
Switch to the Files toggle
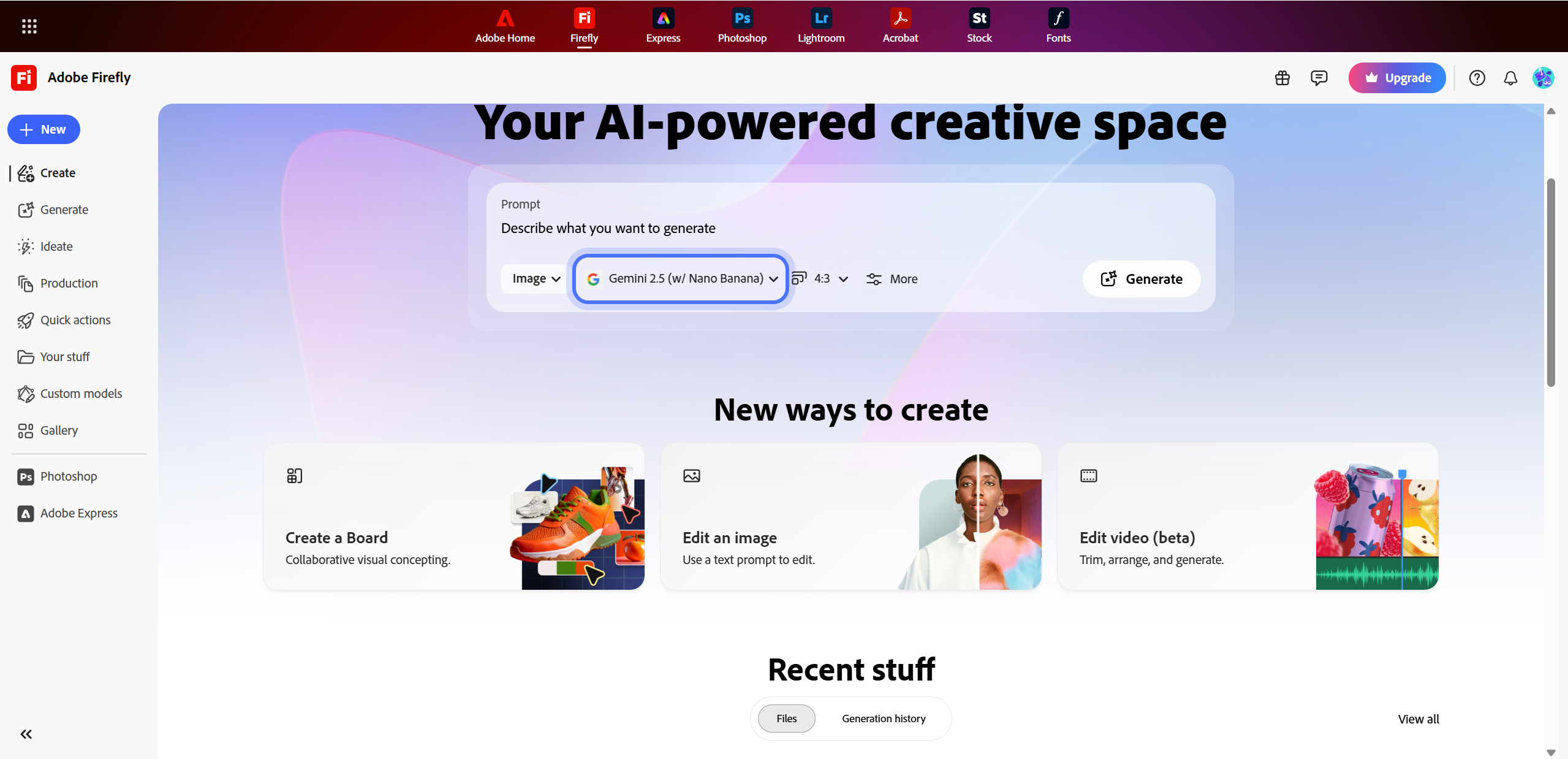(786, 719)
